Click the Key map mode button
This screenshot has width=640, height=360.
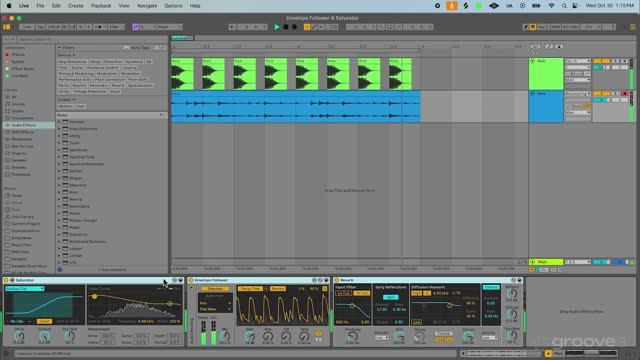[x=542, y=27]
